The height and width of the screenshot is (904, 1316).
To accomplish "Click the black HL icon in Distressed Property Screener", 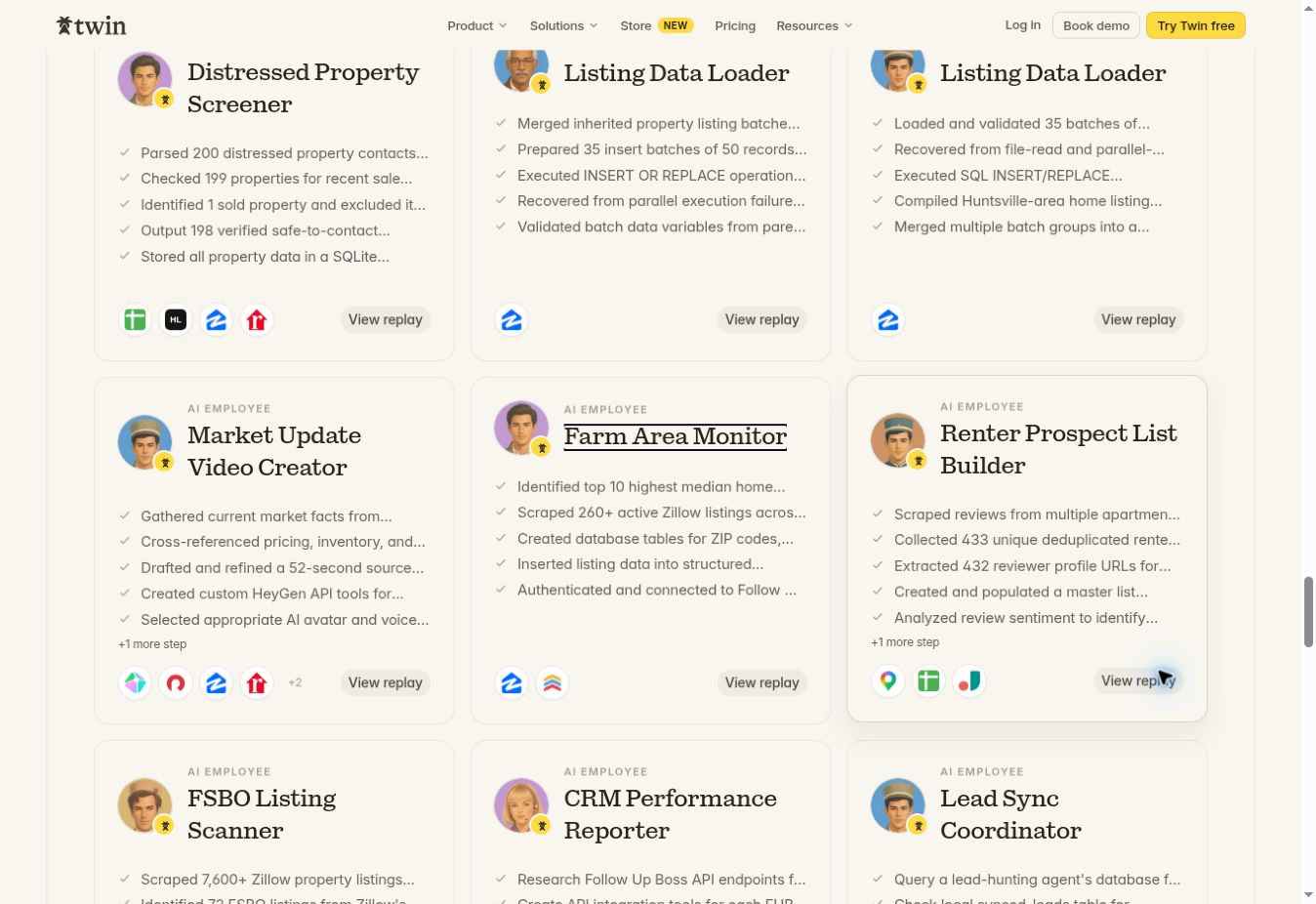I will (176, 320).
